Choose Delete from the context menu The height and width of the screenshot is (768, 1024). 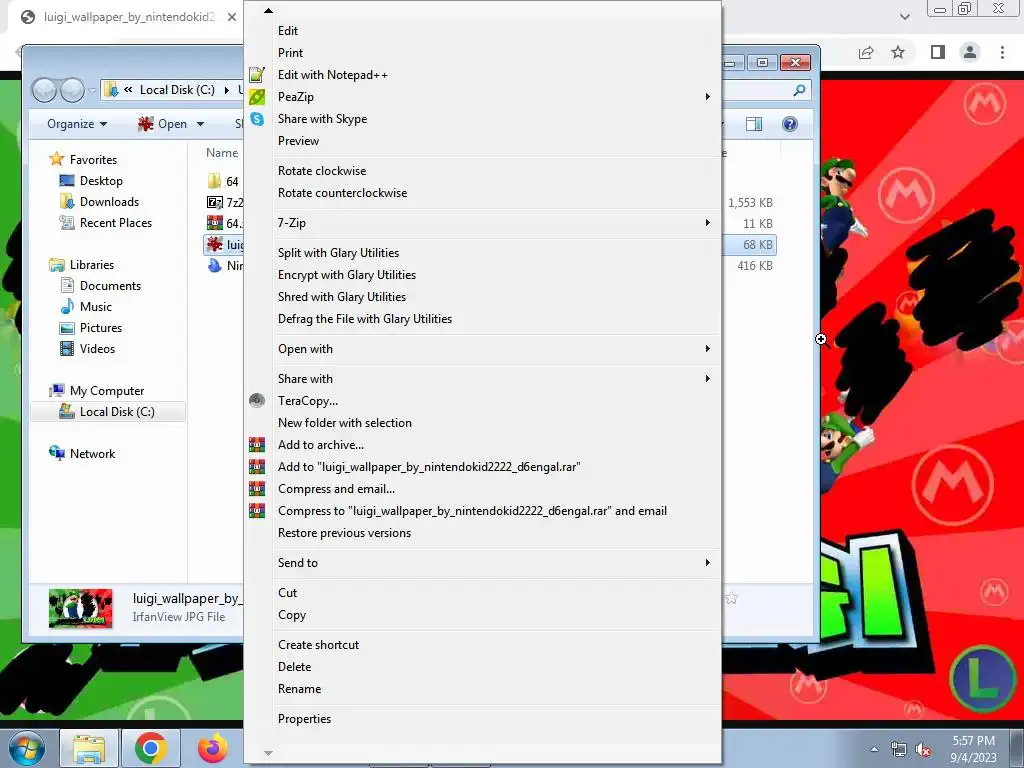tap(295, 667)
